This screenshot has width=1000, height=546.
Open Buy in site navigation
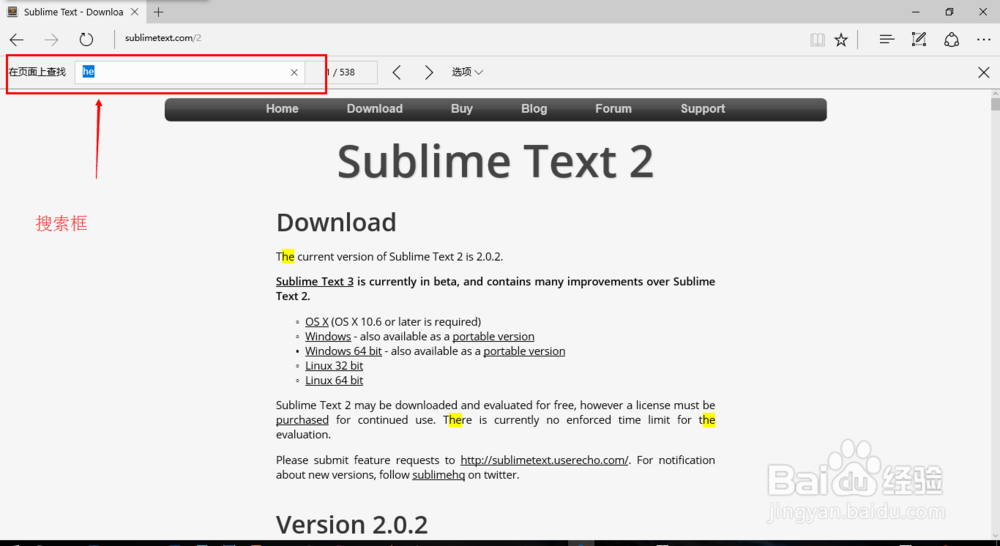(462, 108)
